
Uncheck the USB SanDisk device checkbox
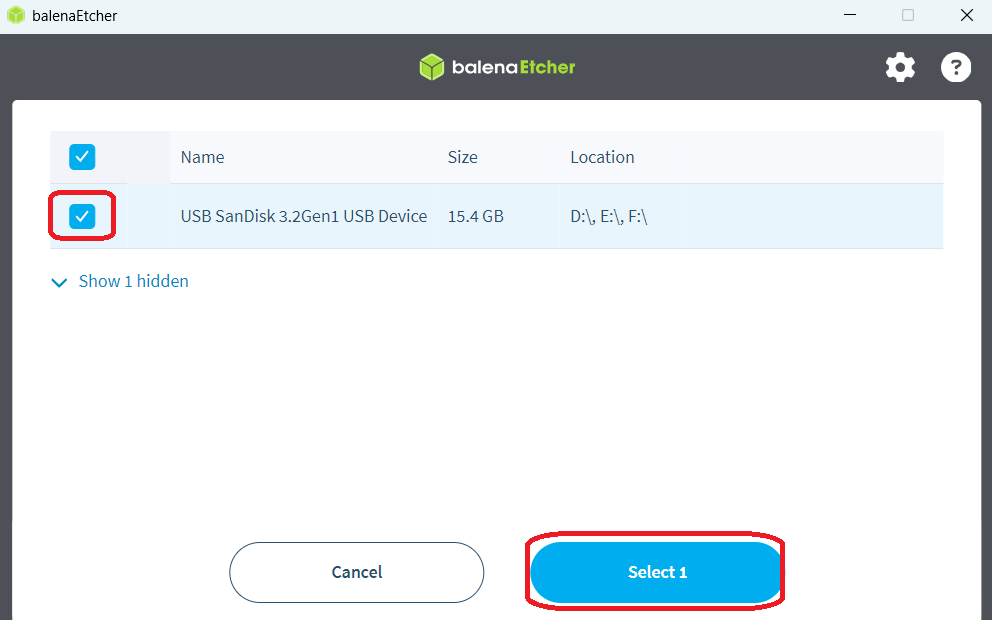coord(82,216)
